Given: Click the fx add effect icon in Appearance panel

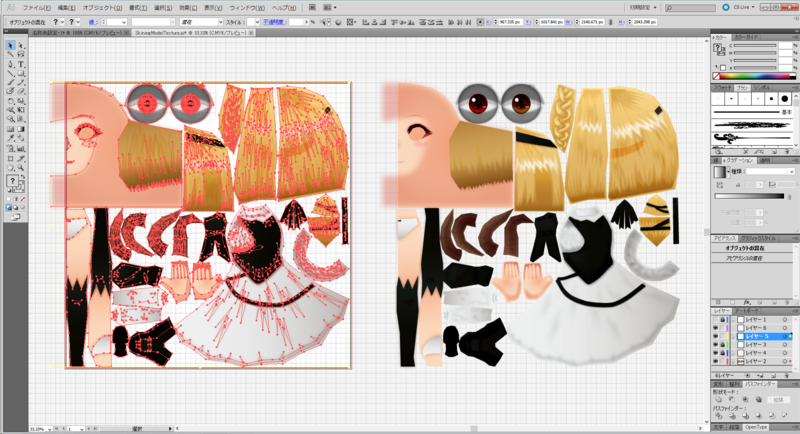Looking at the screenshot, I should click(747, 302).
